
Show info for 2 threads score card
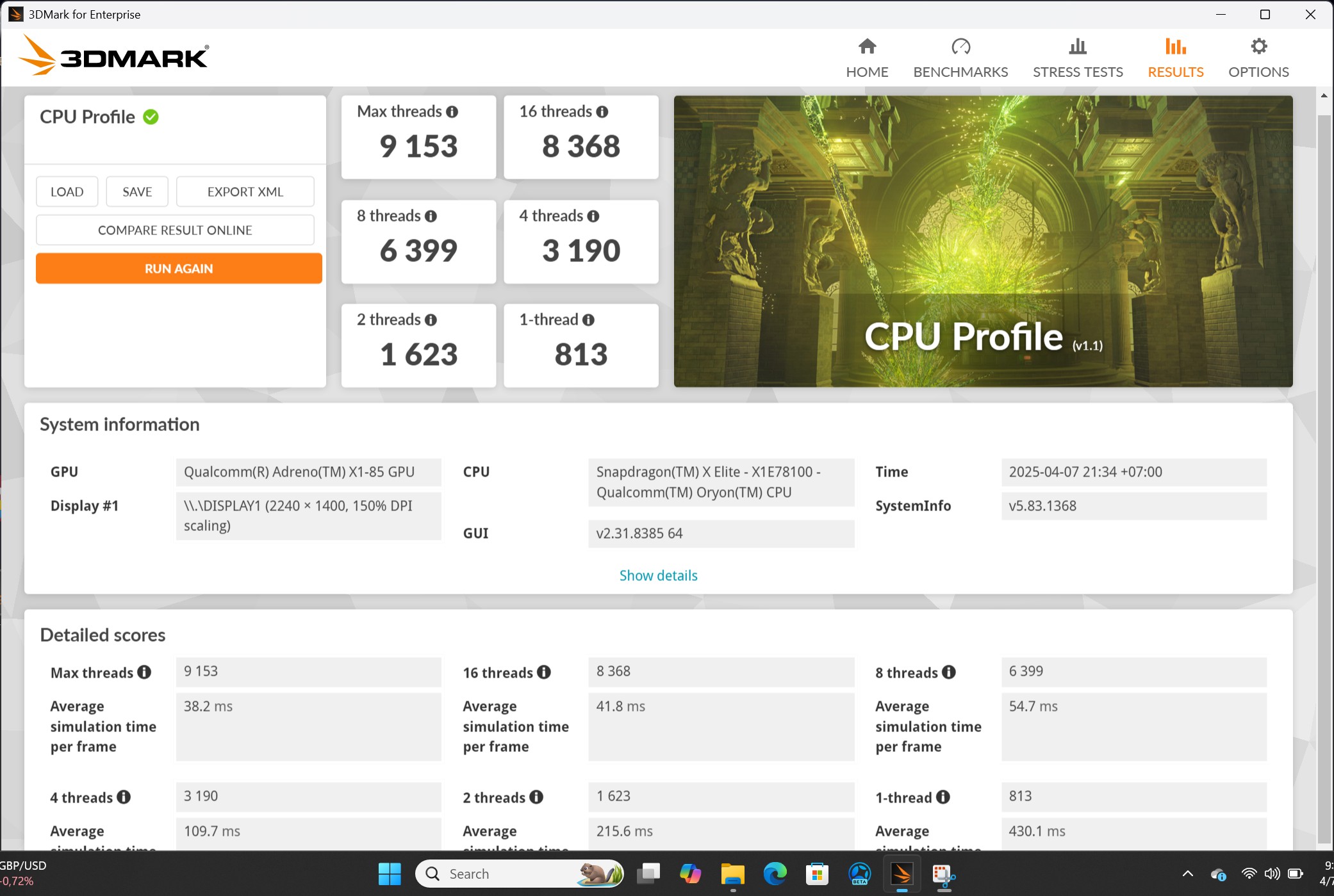click(431, 320)
